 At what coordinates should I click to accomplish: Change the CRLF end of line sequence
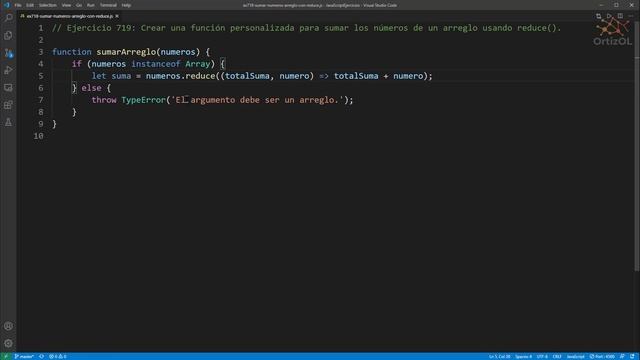tap(557, 356)
